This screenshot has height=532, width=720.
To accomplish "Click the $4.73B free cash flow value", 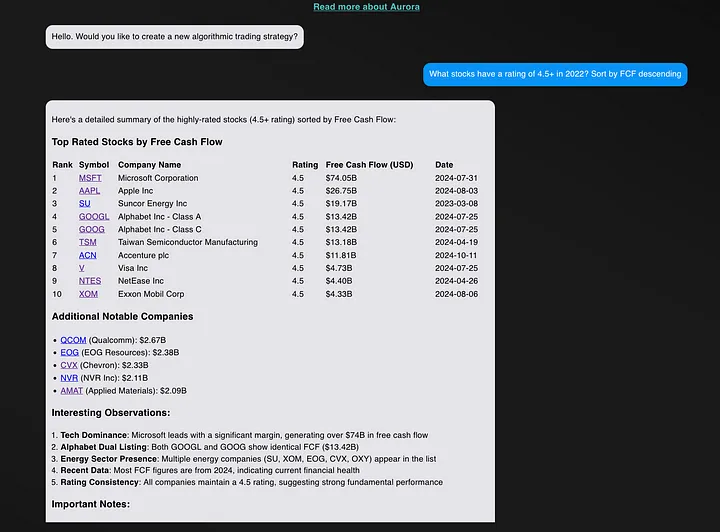I will [339, 268].
